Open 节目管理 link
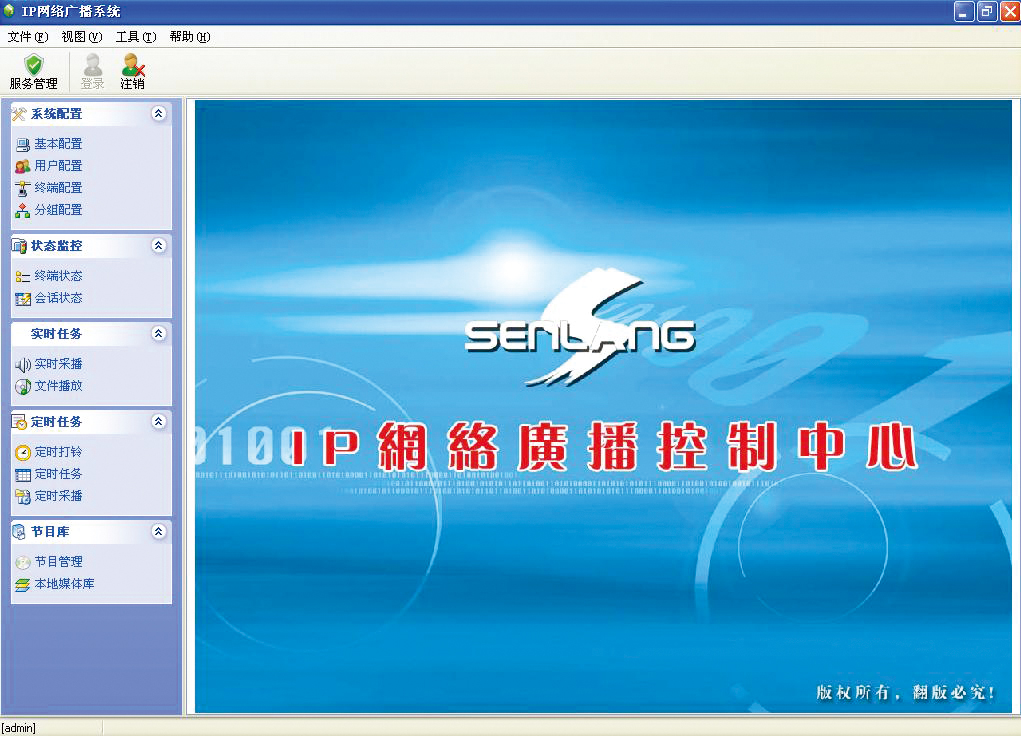1021x736 pixels. click(x=59, y=562)
